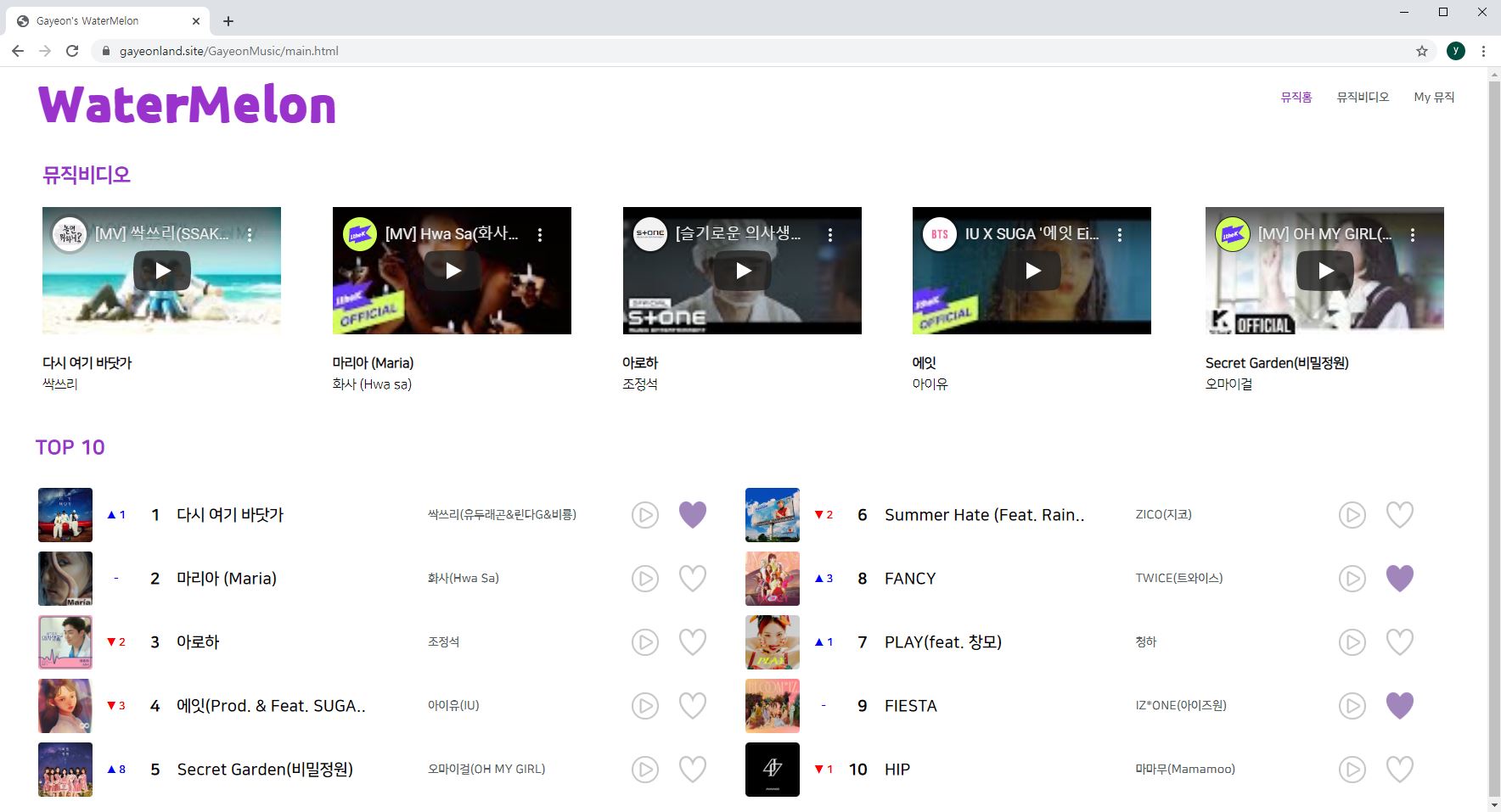Viewport: 1501px width, 812px height.
Task: Reload the page with browser refresh icon
Action: 72,51
